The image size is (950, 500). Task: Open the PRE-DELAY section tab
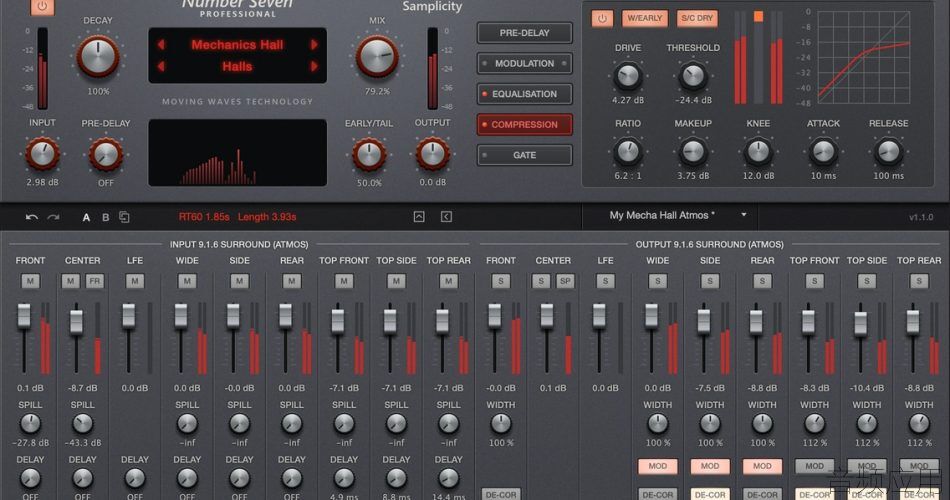point(525,33)
